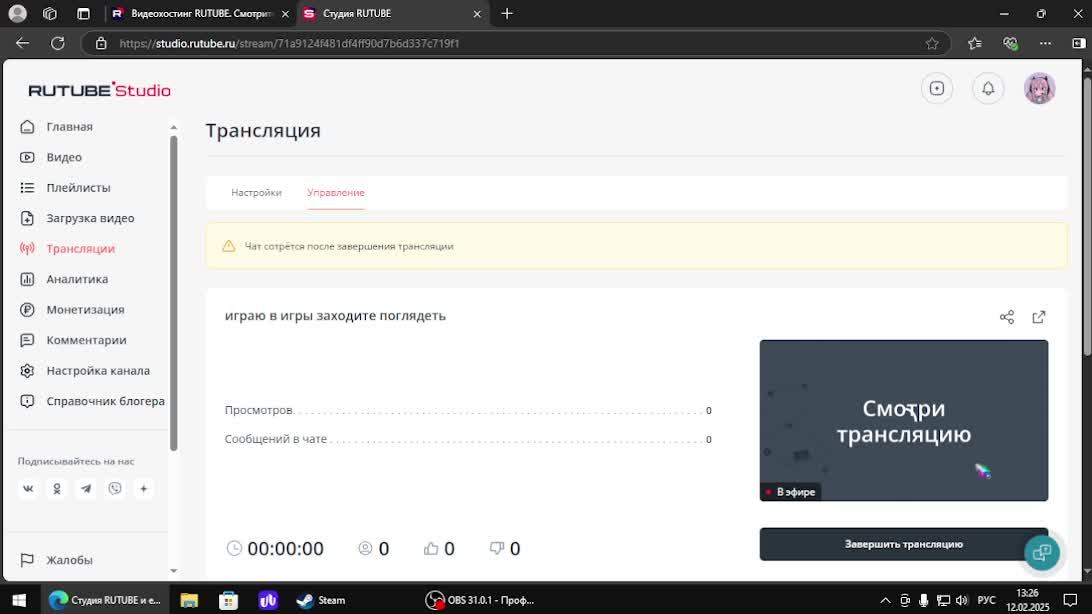Click the add video icon in header
The image size is (1092, 614).
[x=937, y=88]
